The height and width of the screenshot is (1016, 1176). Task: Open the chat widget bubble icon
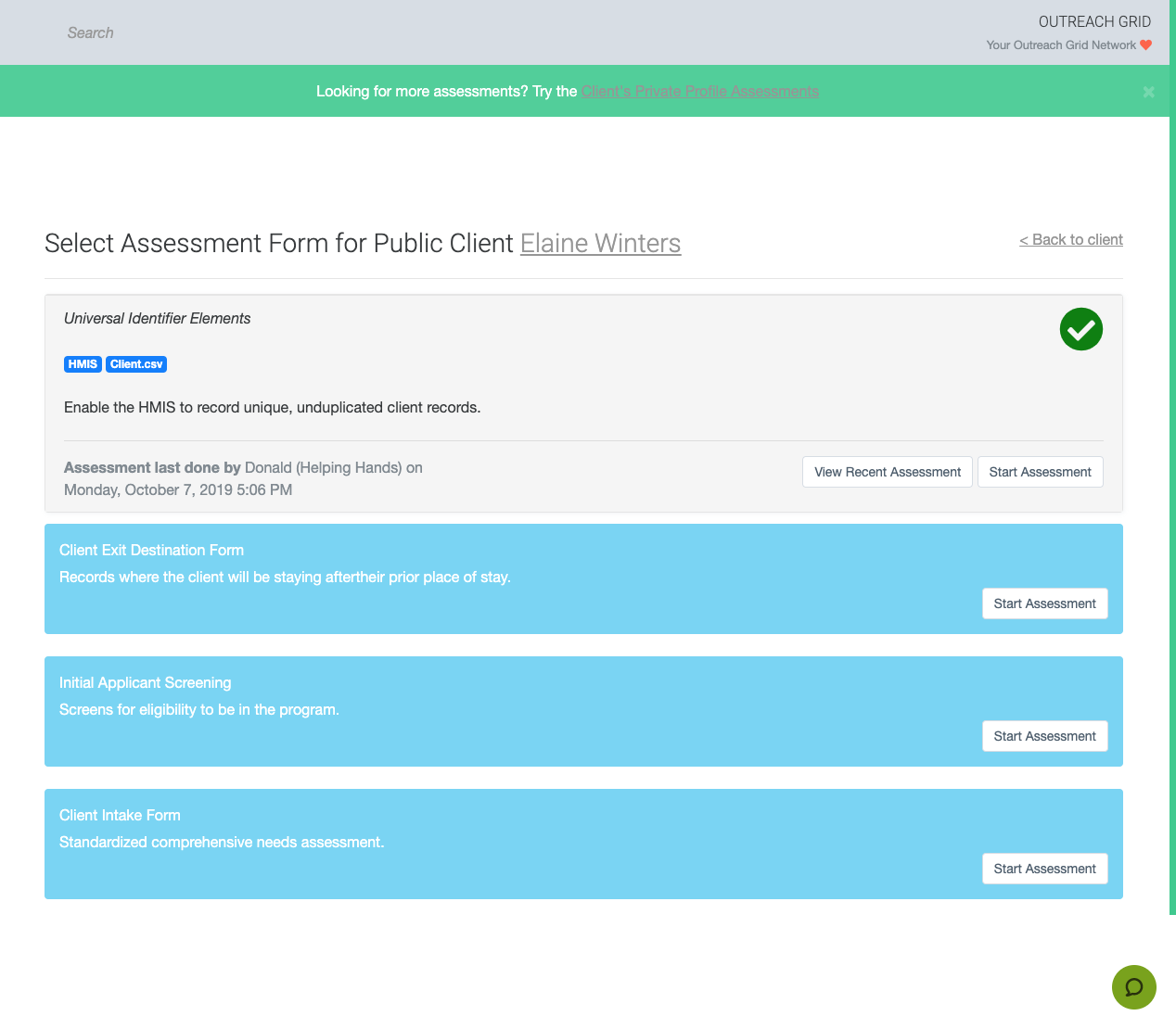1133,986
